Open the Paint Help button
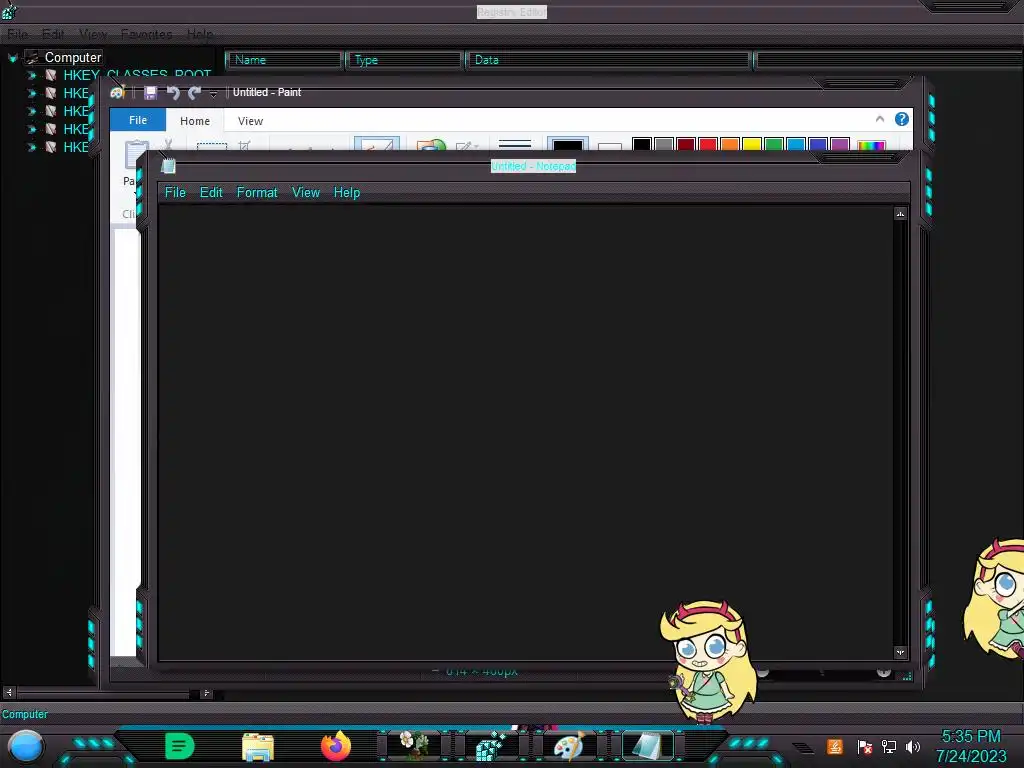Screen dimensions: 1024x768 [x=902, y=119]
